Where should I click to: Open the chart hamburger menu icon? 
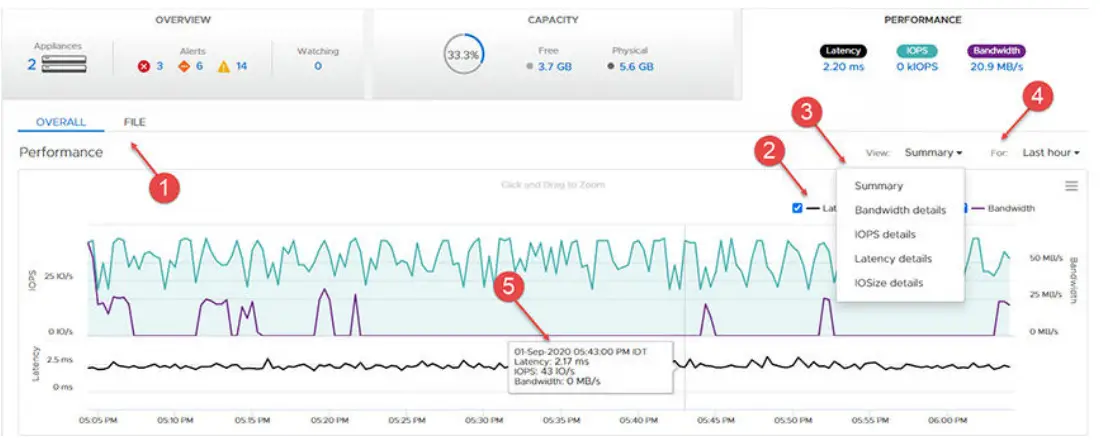[1071, 186]
